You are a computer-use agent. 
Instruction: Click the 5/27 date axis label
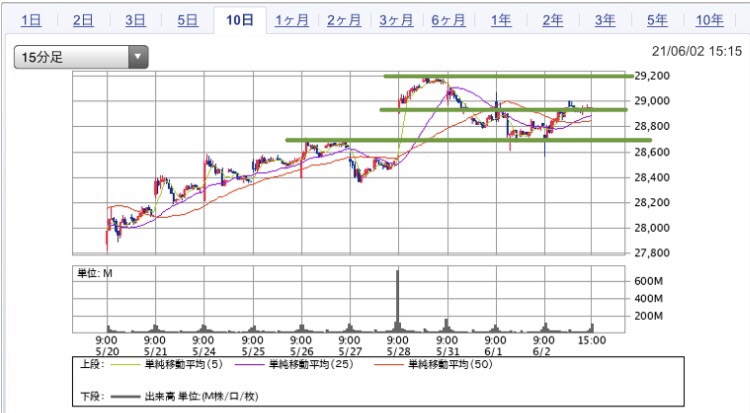350,351
